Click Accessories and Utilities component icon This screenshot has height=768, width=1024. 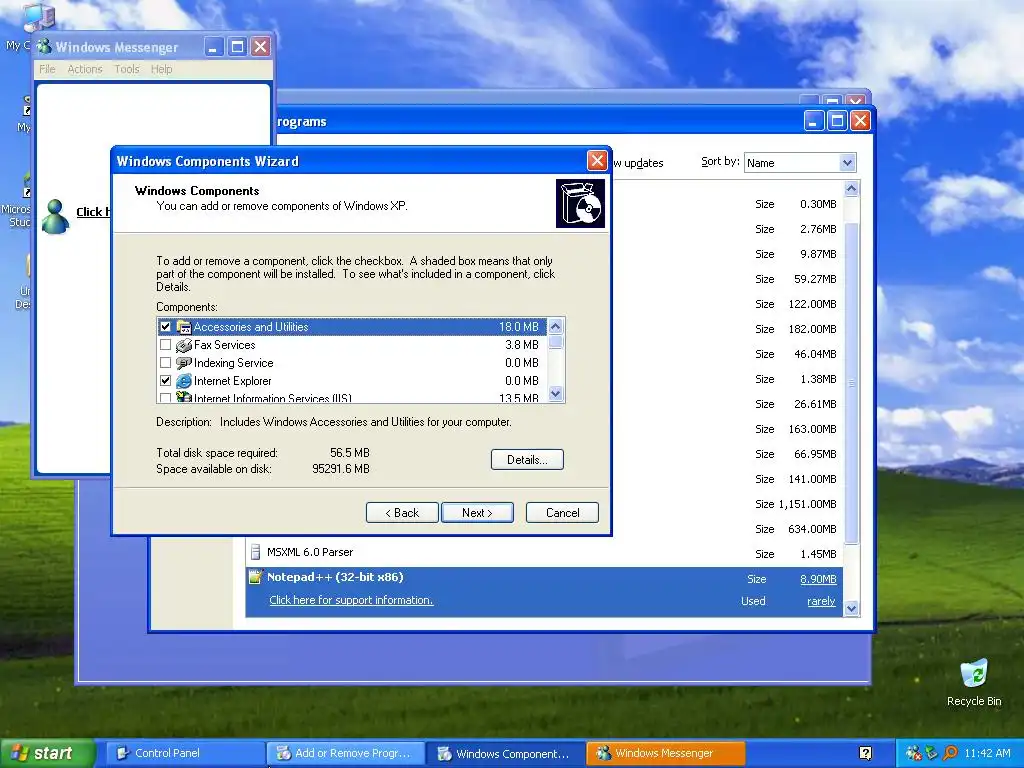pos(184,327)
